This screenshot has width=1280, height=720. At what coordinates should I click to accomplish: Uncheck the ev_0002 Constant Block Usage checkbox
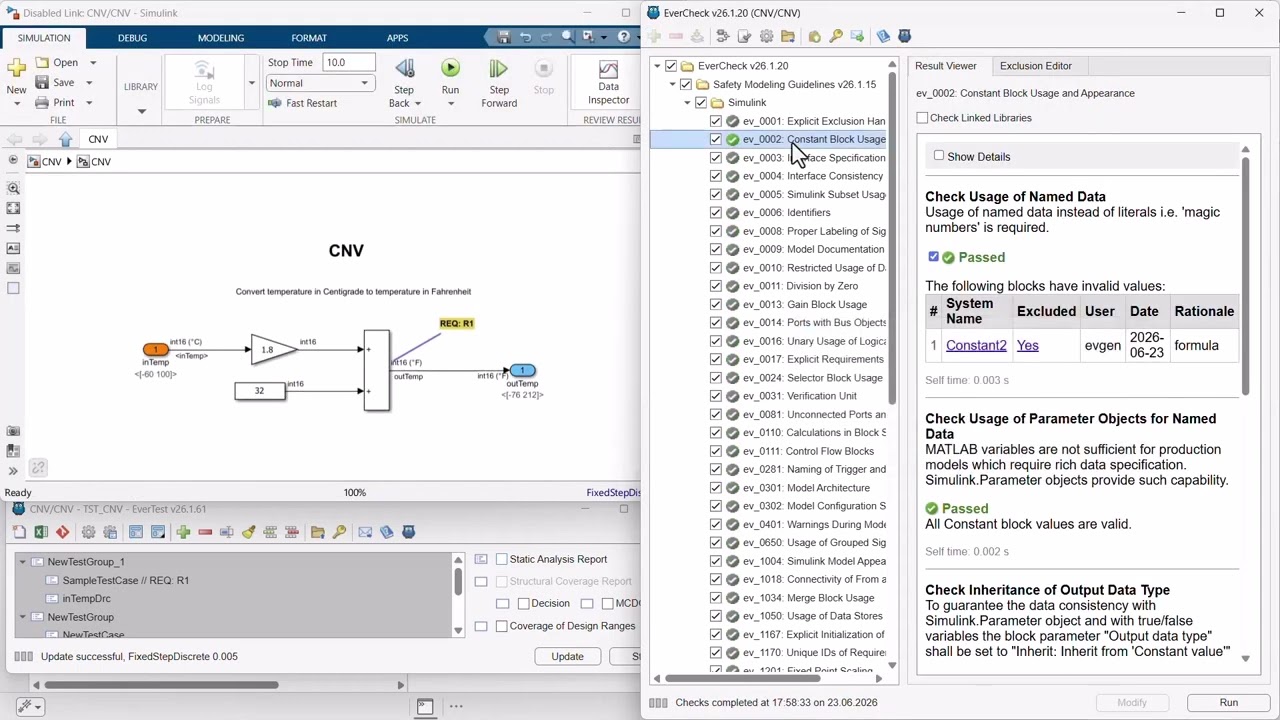click(x=716, y=139)
